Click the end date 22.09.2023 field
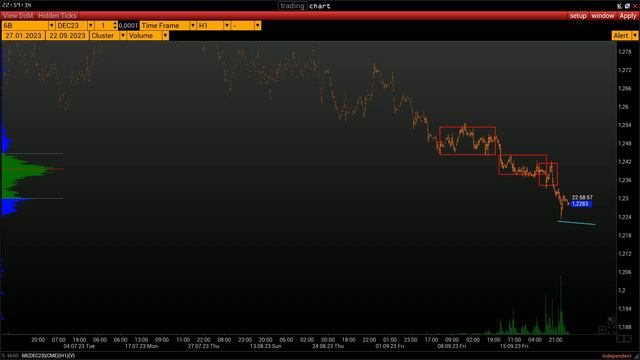Viewport: 640px width, 360px height. (67, 36)
